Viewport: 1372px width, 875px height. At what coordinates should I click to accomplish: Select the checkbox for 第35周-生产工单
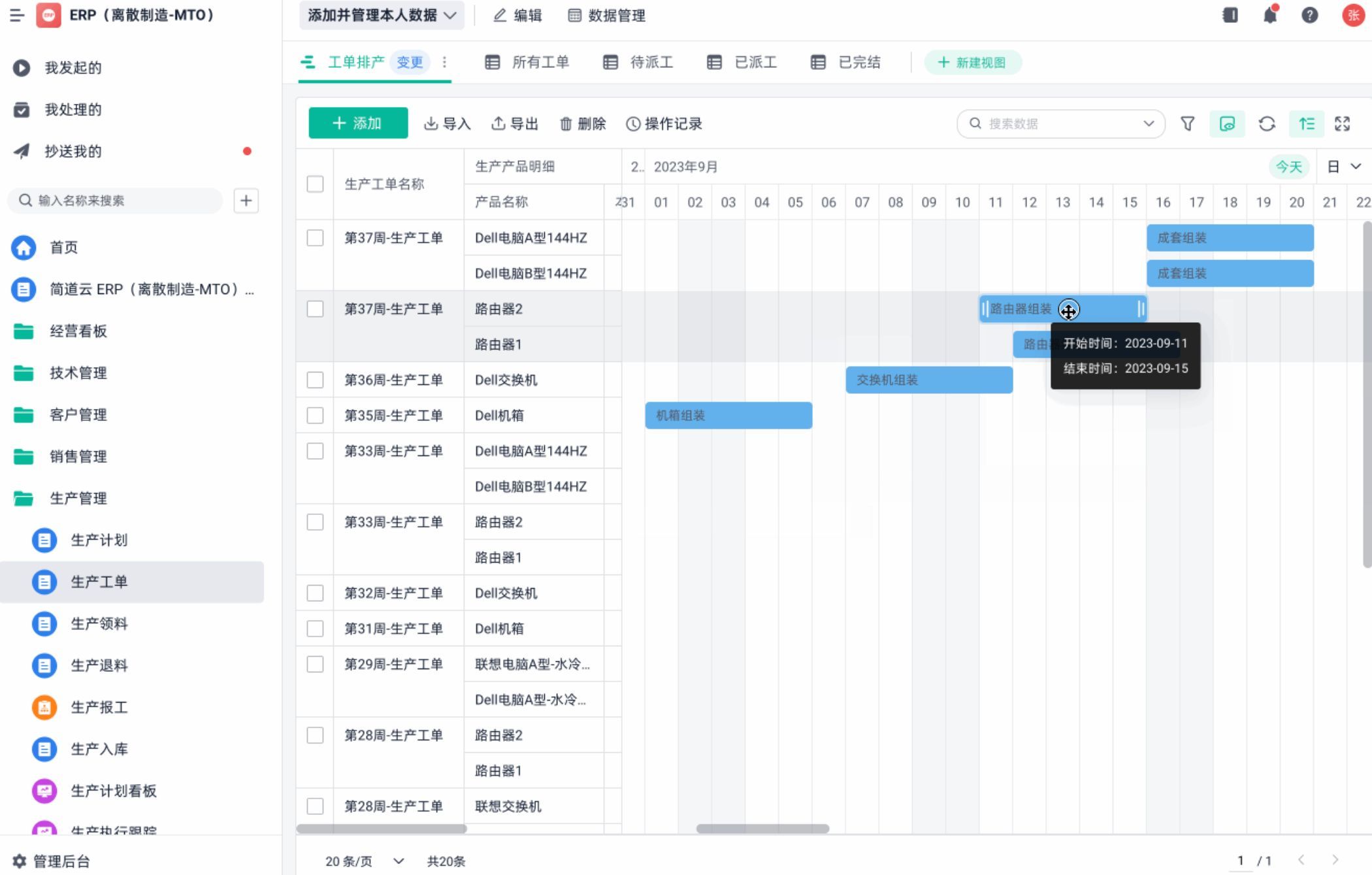(x=315, y=416)
